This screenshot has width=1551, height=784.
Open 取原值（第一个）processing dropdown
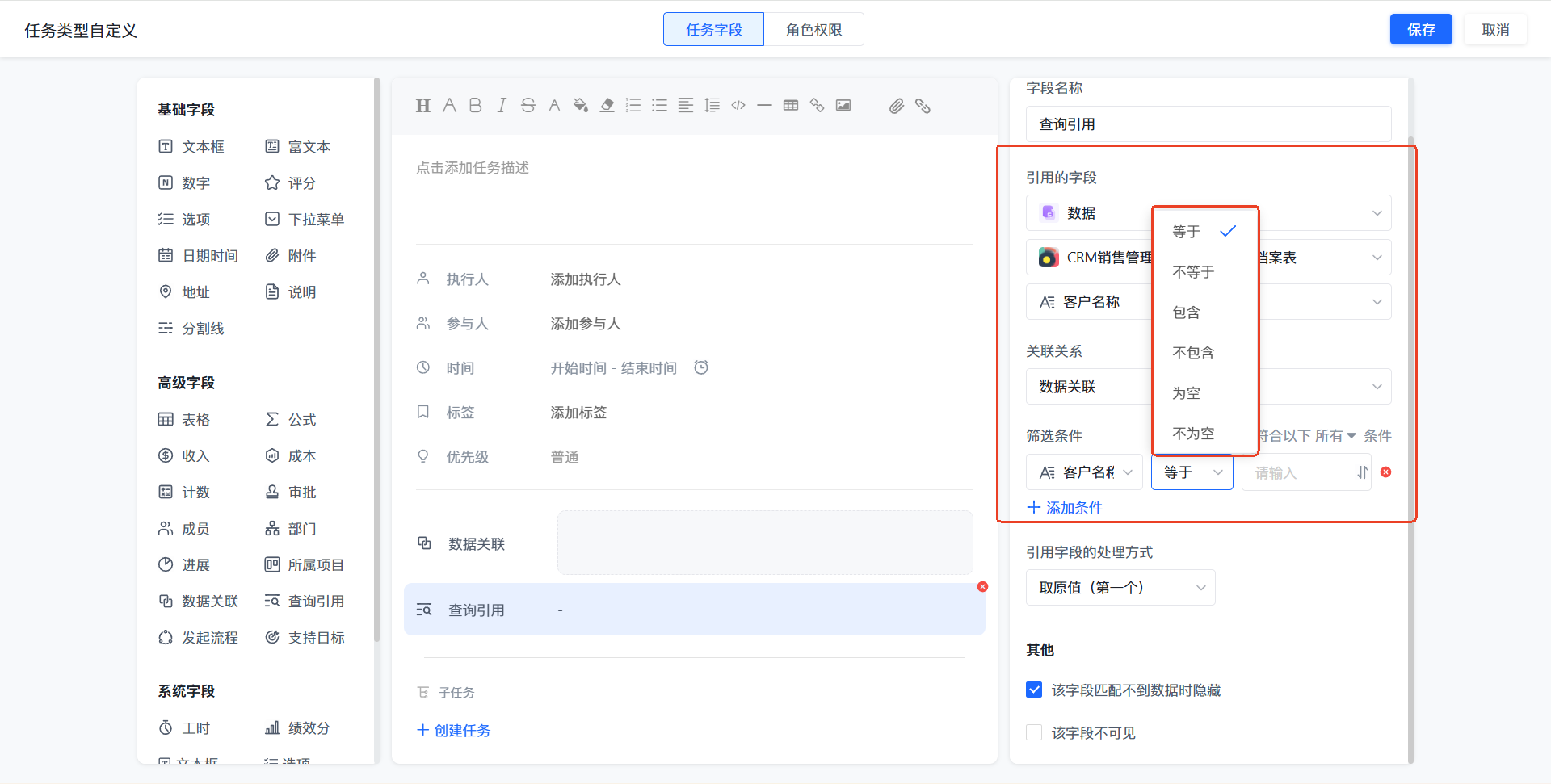(x=1120, y=588)
